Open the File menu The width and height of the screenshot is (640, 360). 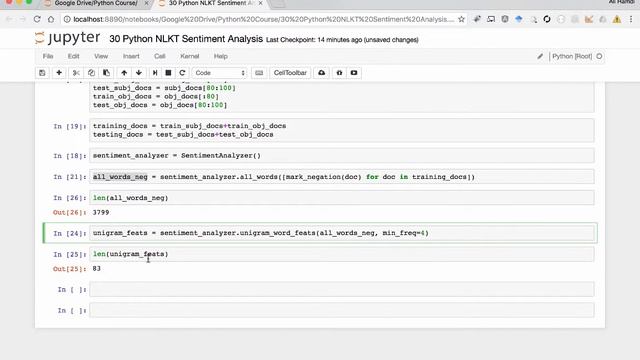(48, 56)
